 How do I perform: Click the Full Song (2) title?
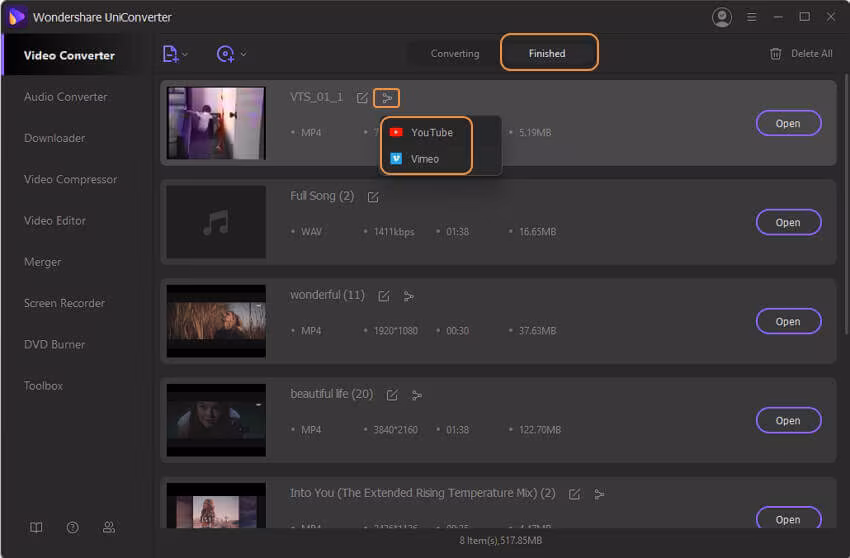322,196
